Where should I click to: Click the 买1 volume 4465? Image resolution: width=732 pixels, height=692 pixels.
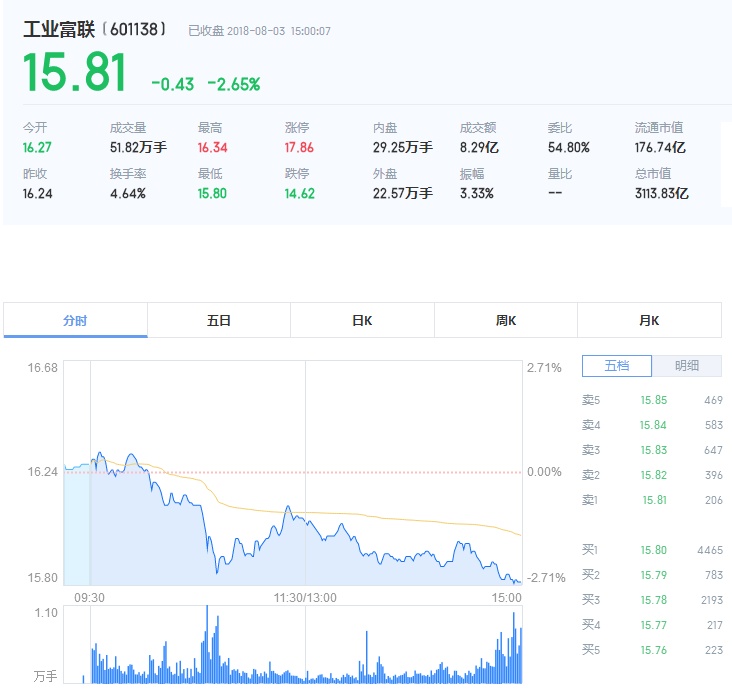pos(710,550)
